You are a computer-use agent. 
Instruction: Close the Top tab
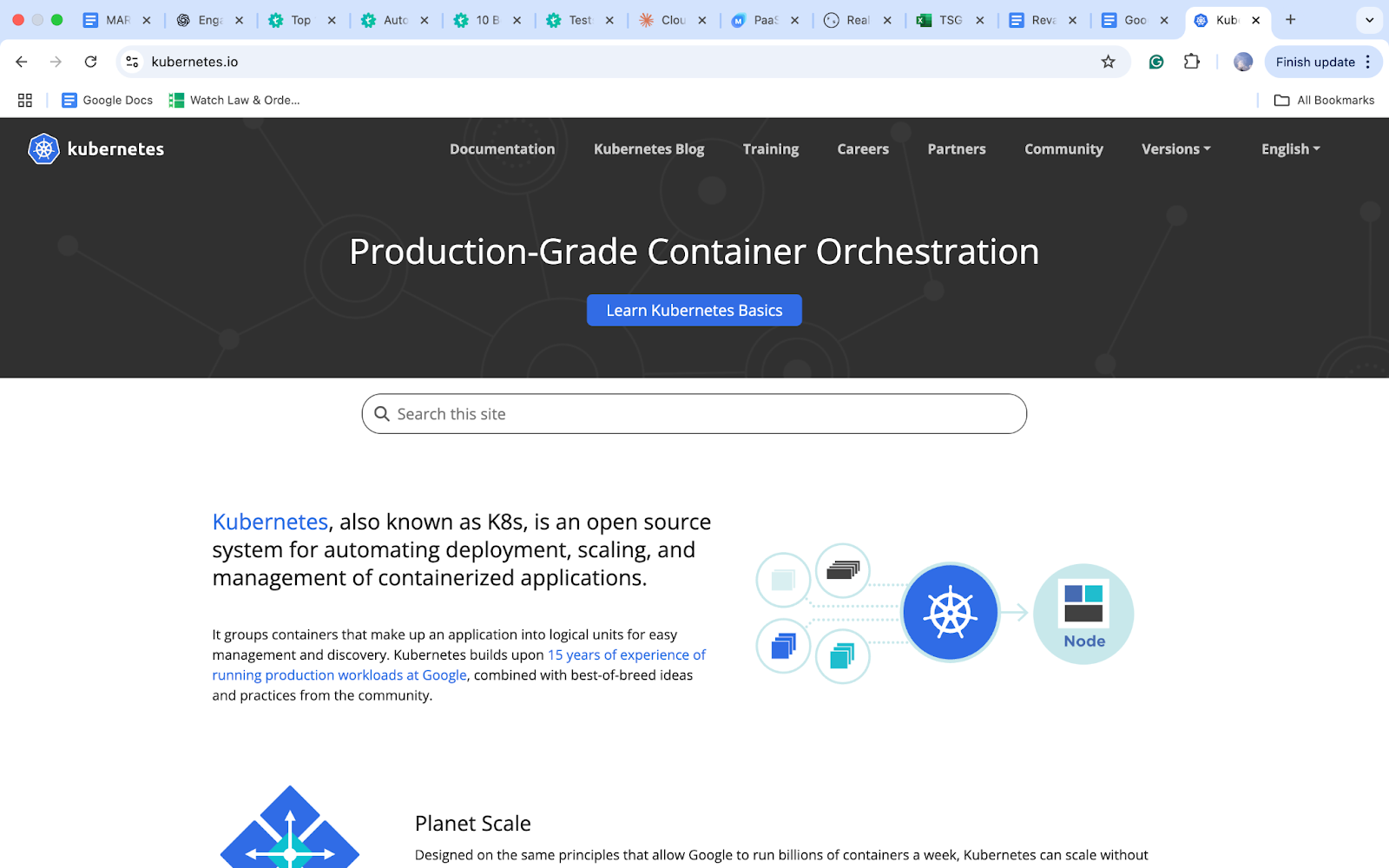[332, 20]
